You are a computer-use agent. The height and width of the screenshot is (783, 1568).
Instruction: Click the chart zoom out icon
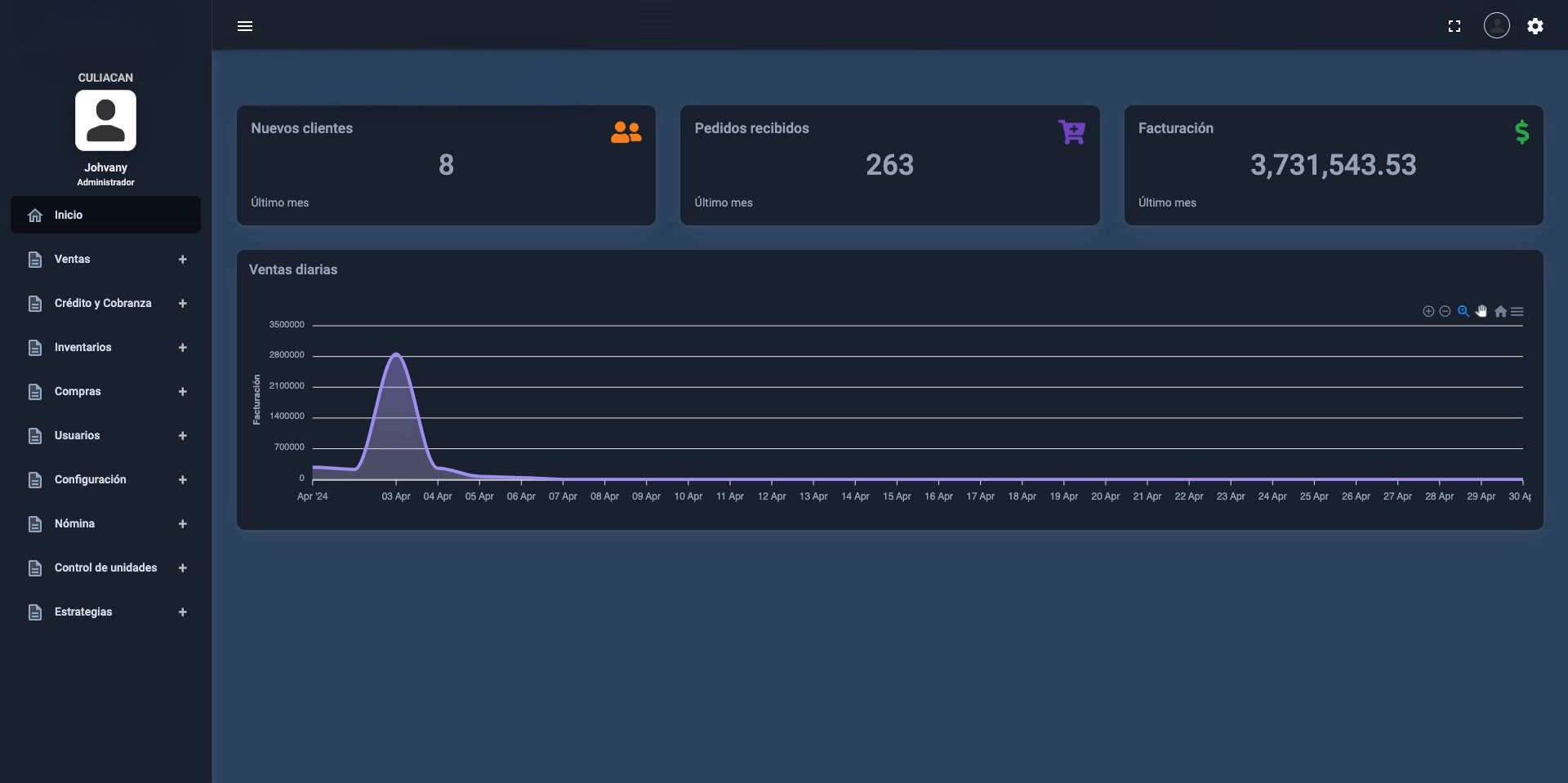click(x=1445, y=311)
